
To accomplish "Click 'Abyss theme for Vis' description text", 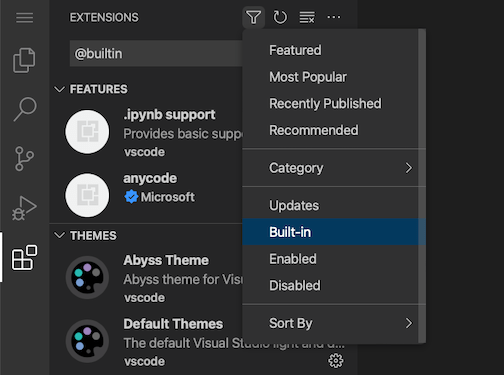I will click(x=183, y=280).
